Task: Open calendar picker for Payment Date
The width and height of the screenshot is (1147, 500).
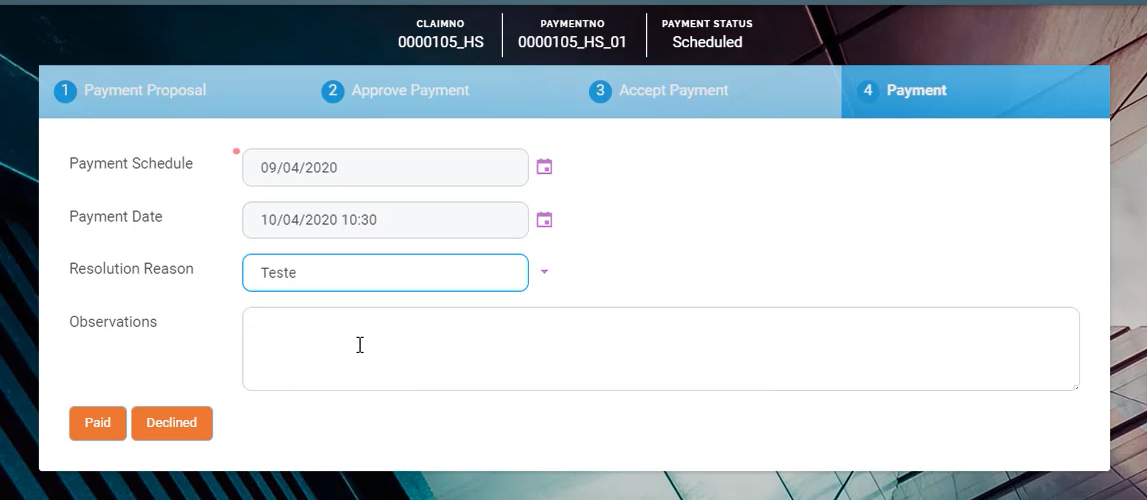Action: [544, 219]
